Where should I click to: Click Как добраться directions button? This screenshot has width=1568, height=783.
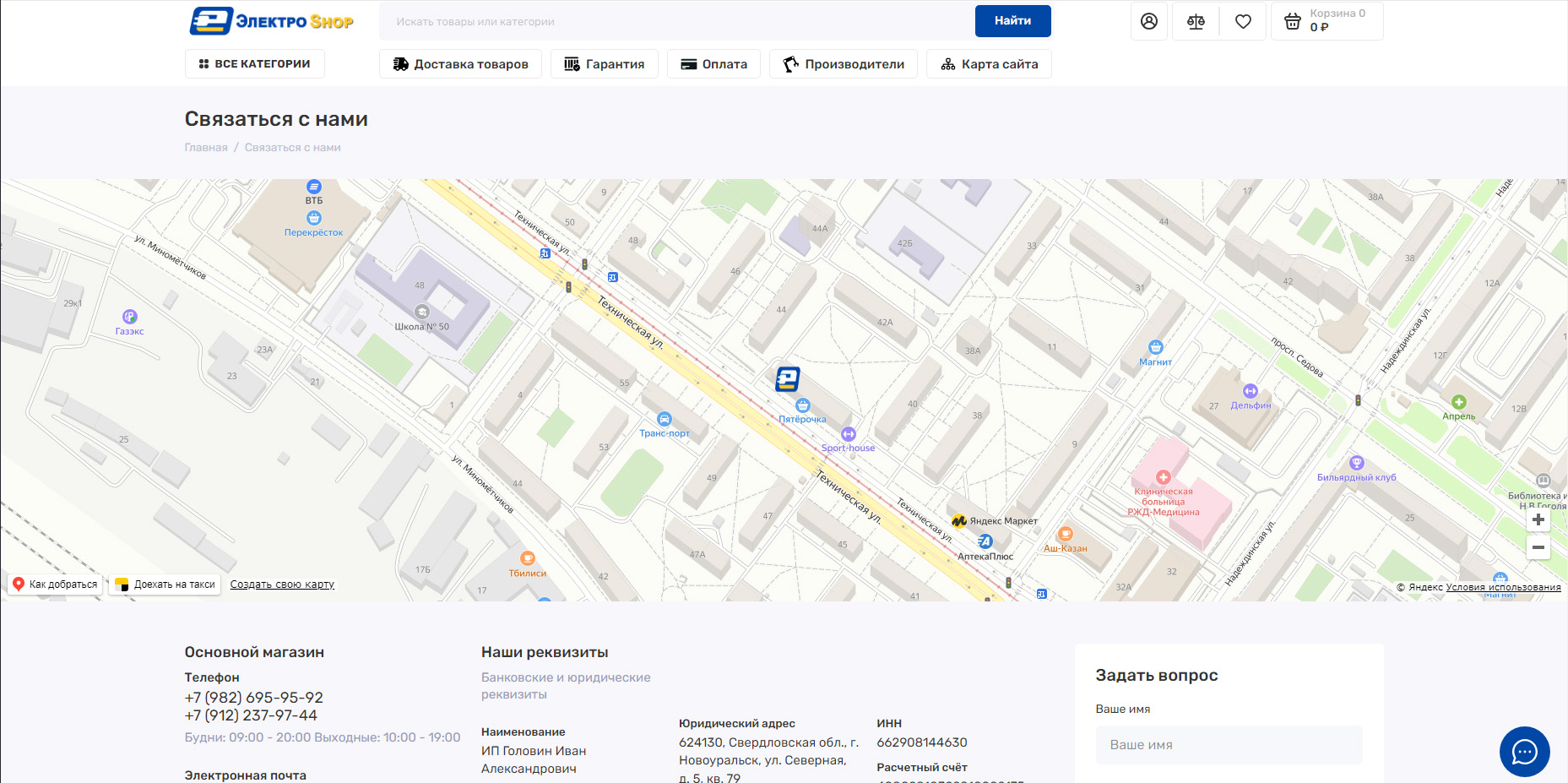(x=55, y=584)
